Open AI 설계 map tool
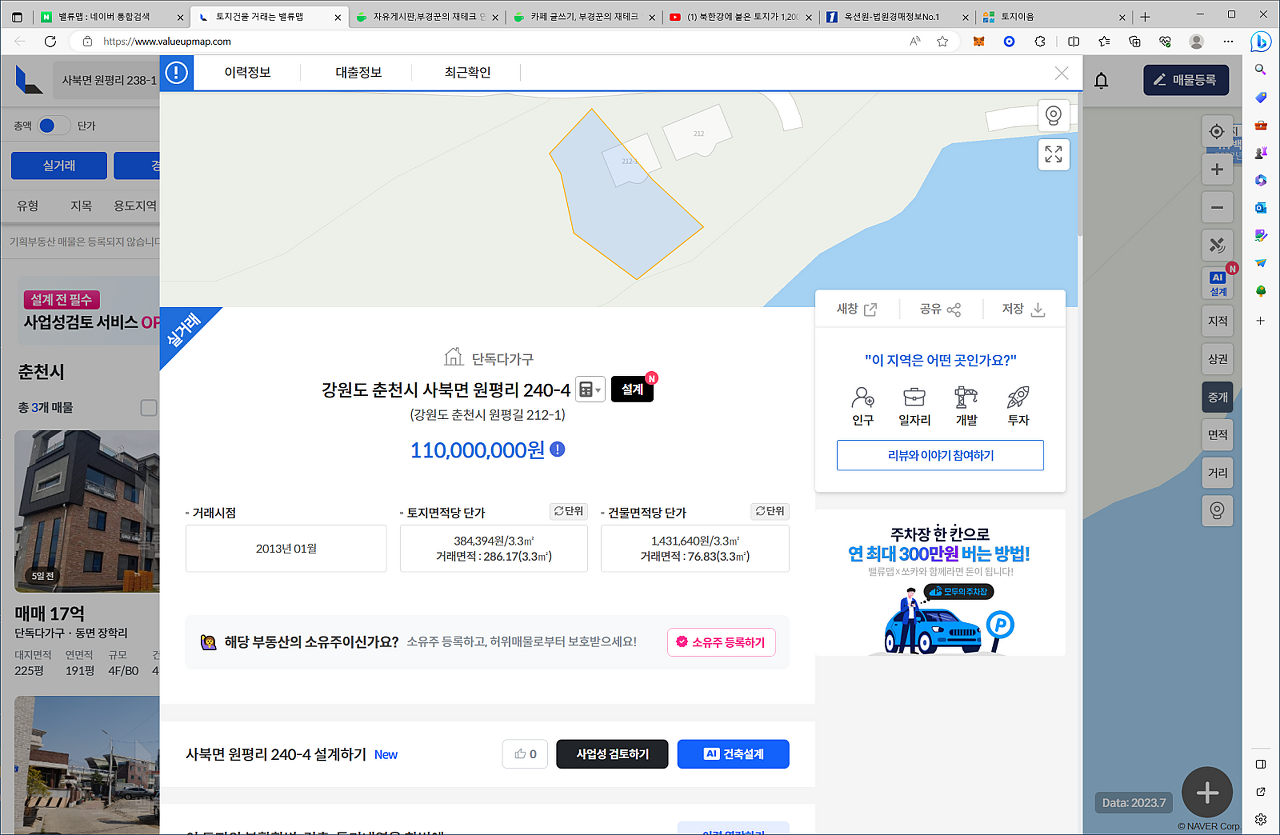 click(x=1217, y=284)
